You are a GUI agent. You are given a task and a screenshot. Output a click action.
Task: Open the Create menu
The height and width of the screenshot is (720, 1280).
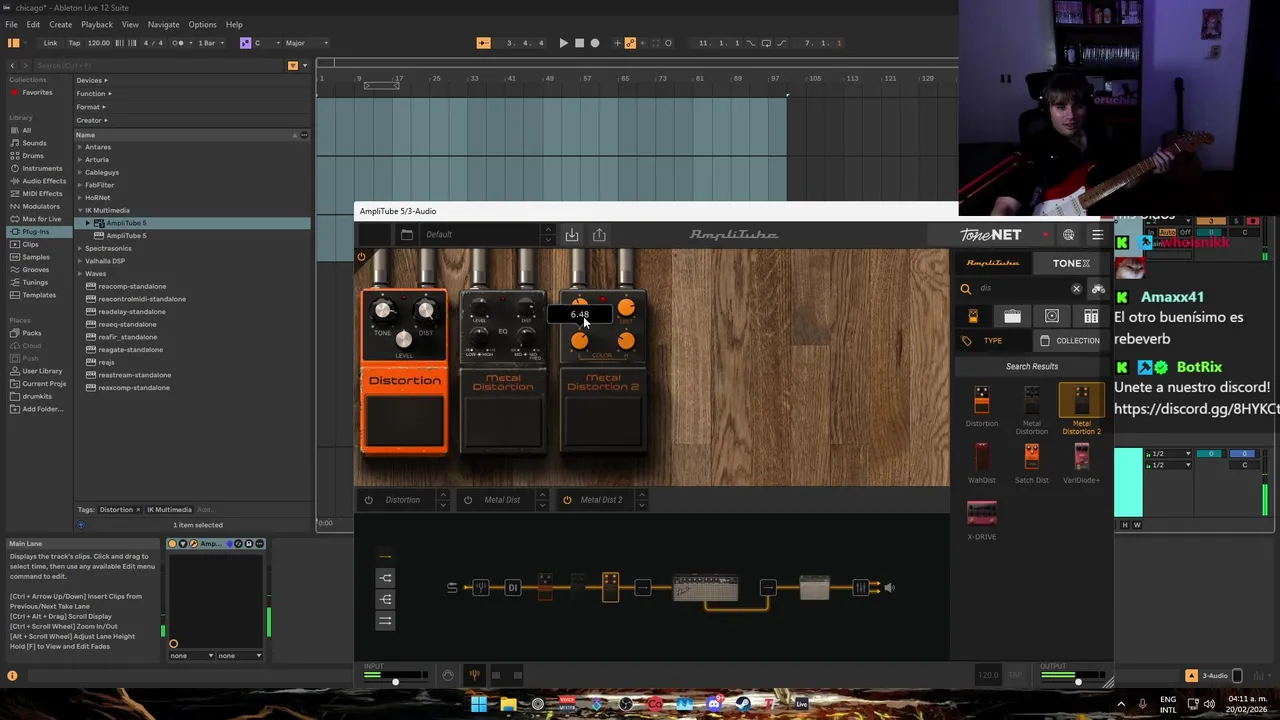click(60, 24)
